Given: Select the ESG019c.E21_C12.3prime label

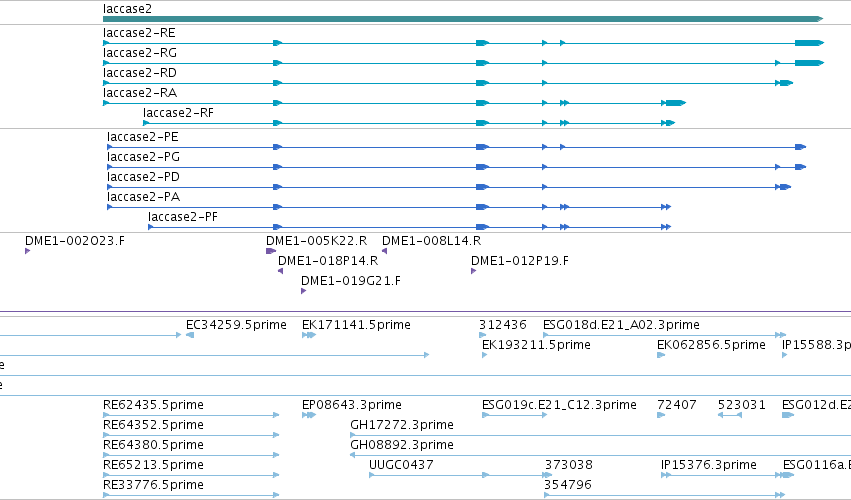Looking at the screenshot, I should pos(559,405).
